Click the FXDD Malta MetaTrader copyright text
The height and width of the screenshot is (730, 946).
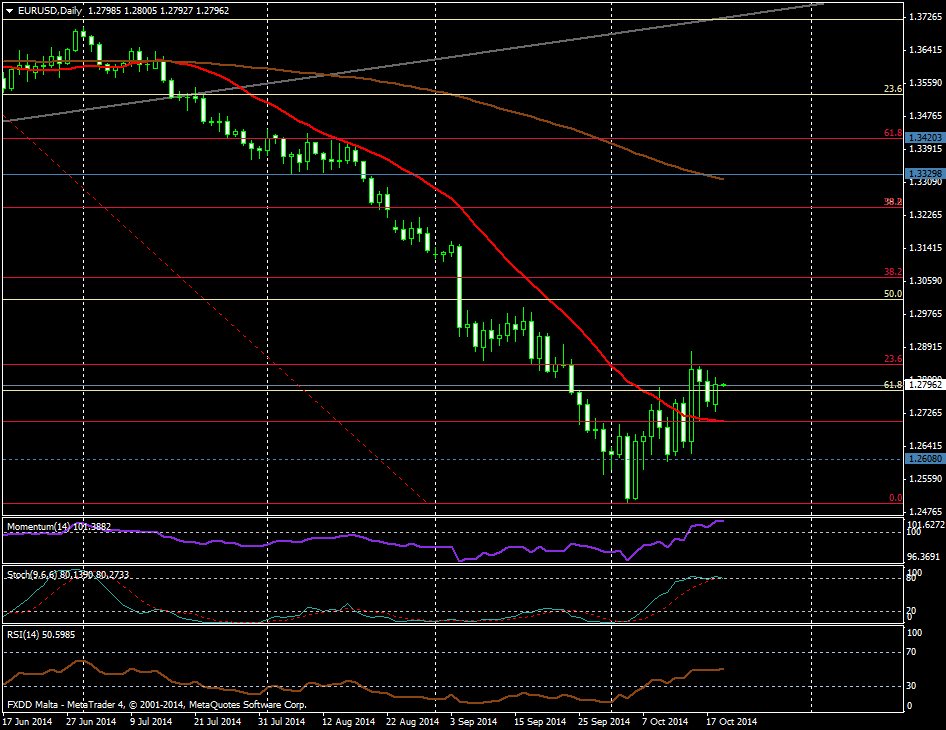(x=156, y=704)
